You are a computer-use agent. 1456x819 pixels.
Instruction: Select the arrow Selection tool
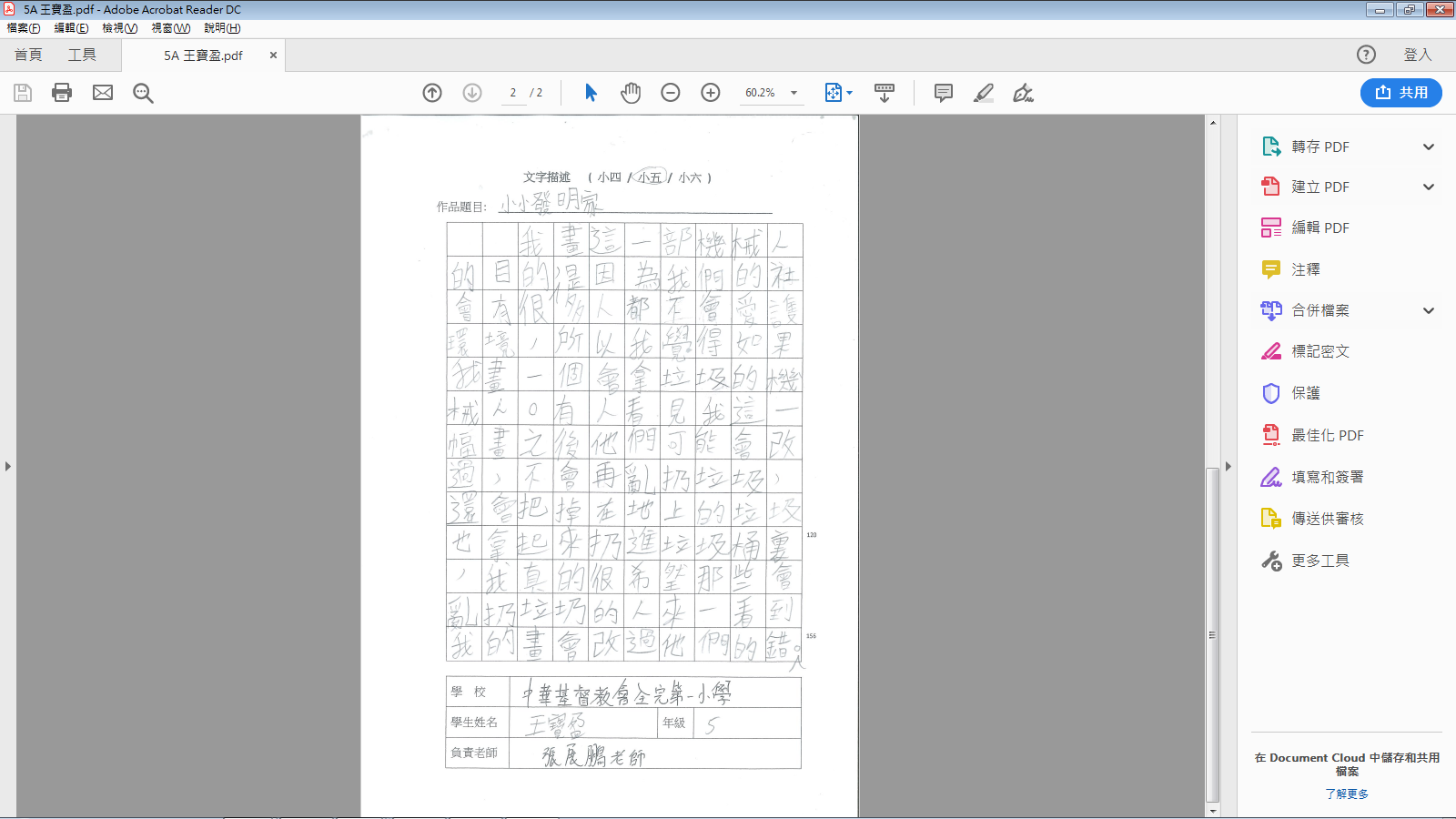(591, 93)
